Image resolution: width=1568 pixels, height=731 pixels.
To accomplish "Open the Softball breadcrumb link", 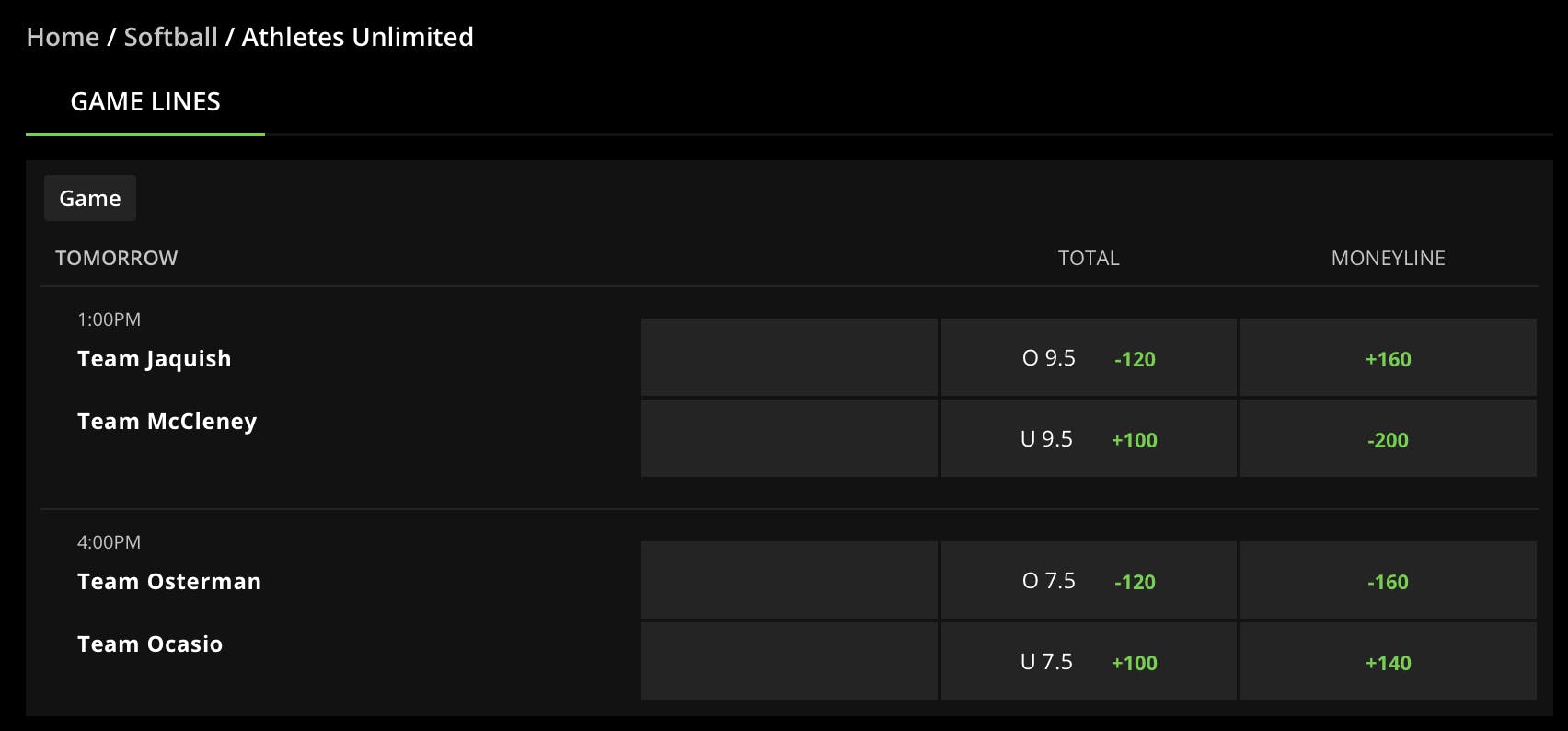I will [x=170, y=37].
